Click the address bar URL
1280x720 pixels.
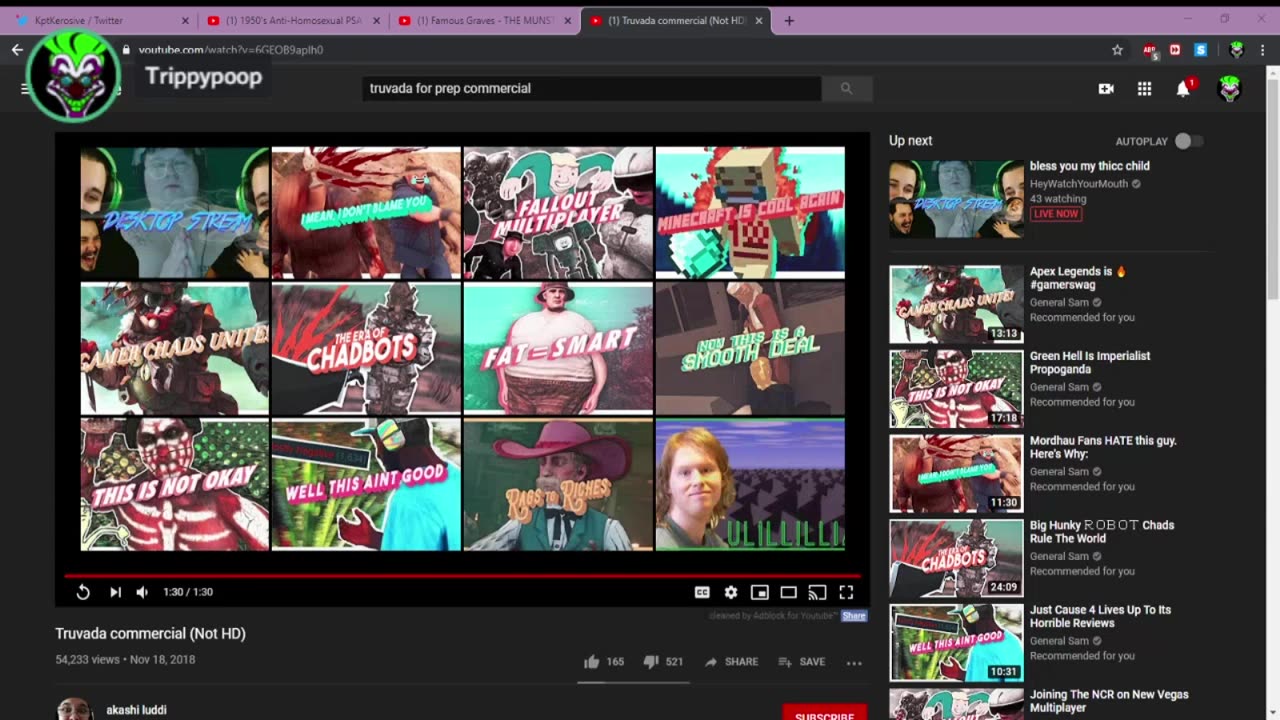(x=231, y=49)
